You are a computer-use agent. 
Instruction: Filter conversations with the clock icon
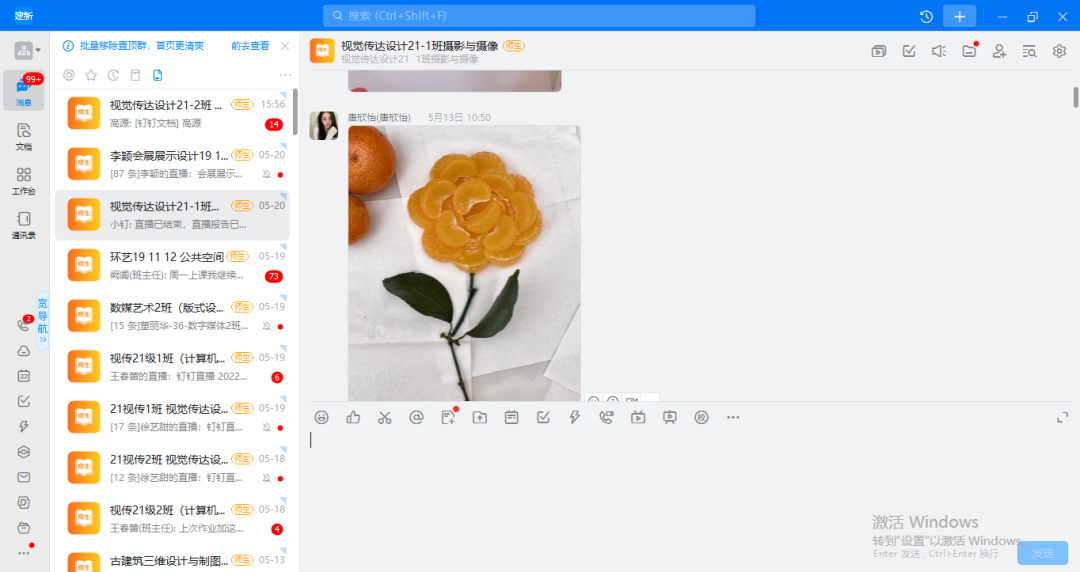[x=113, y=75]
